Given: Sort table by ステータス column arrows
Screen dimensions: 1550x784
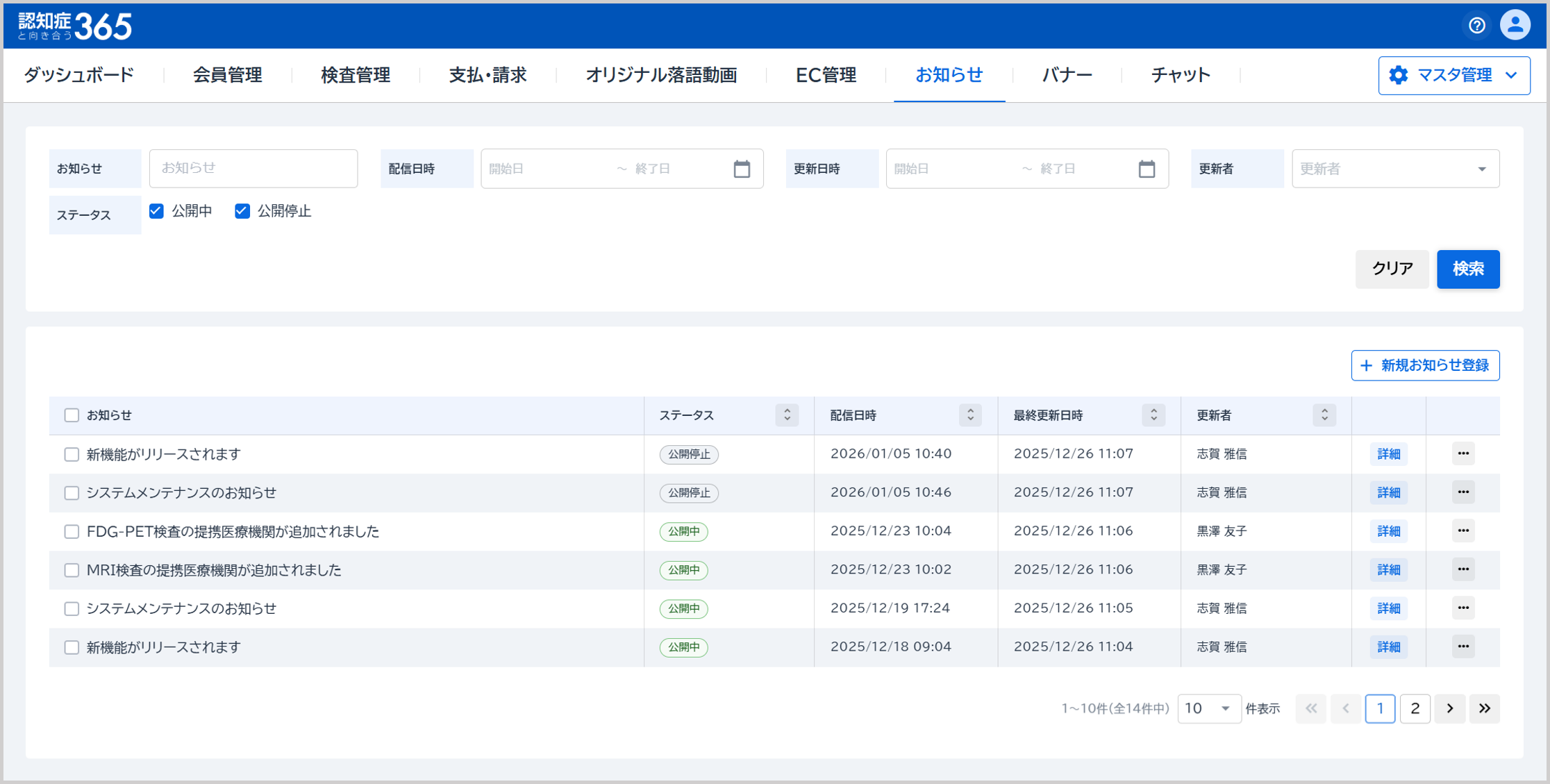Looking at the screenshot, I should pos(787,415).
